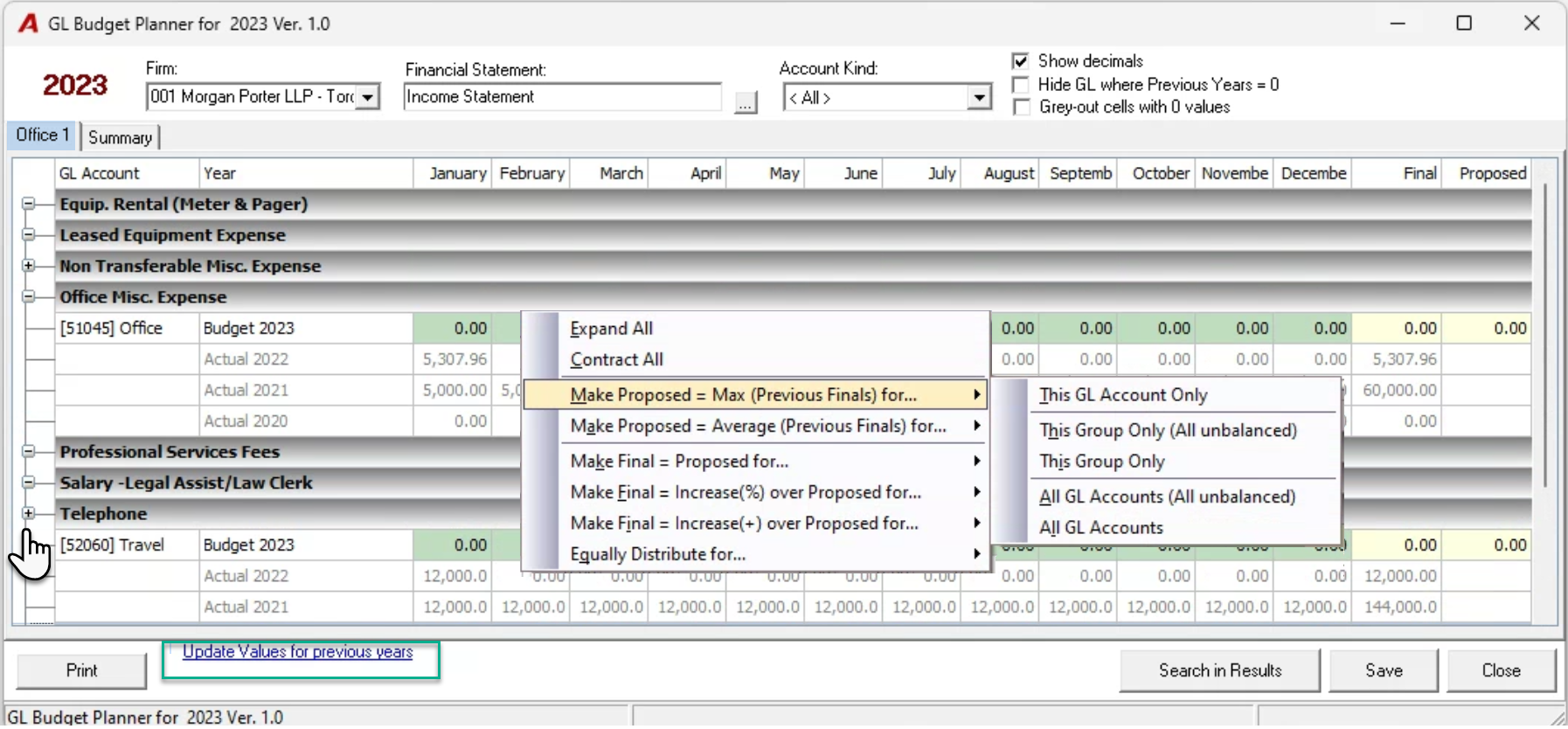Open Make Final = Increase(+) over Proposed submenu
Viewport: 1568px width, 729px height.
click(x=756, y=523)
